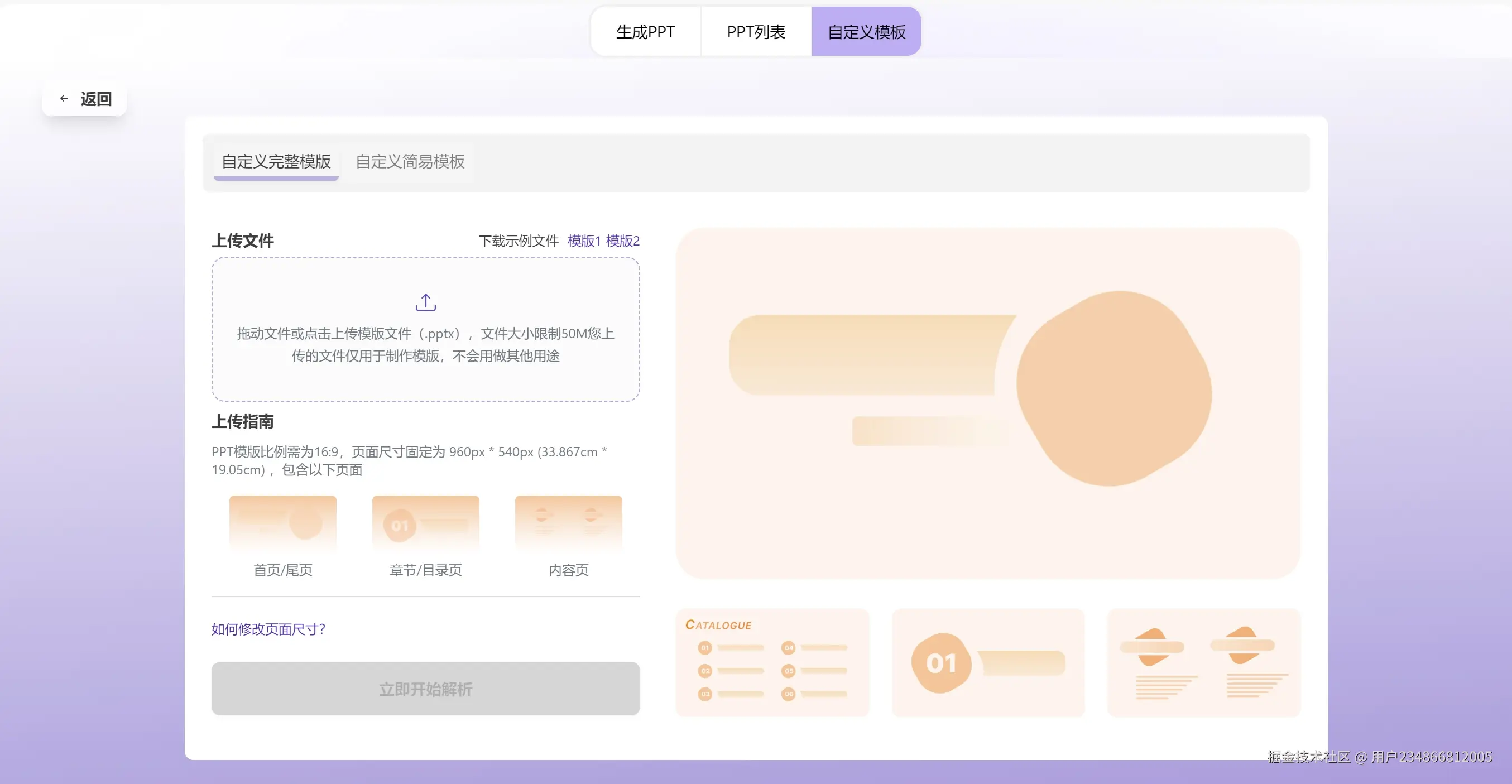Open the 01 chapter slide preview thumbnail
The width and height of the screenshot is (1512, 784).
tap(988, 662)
